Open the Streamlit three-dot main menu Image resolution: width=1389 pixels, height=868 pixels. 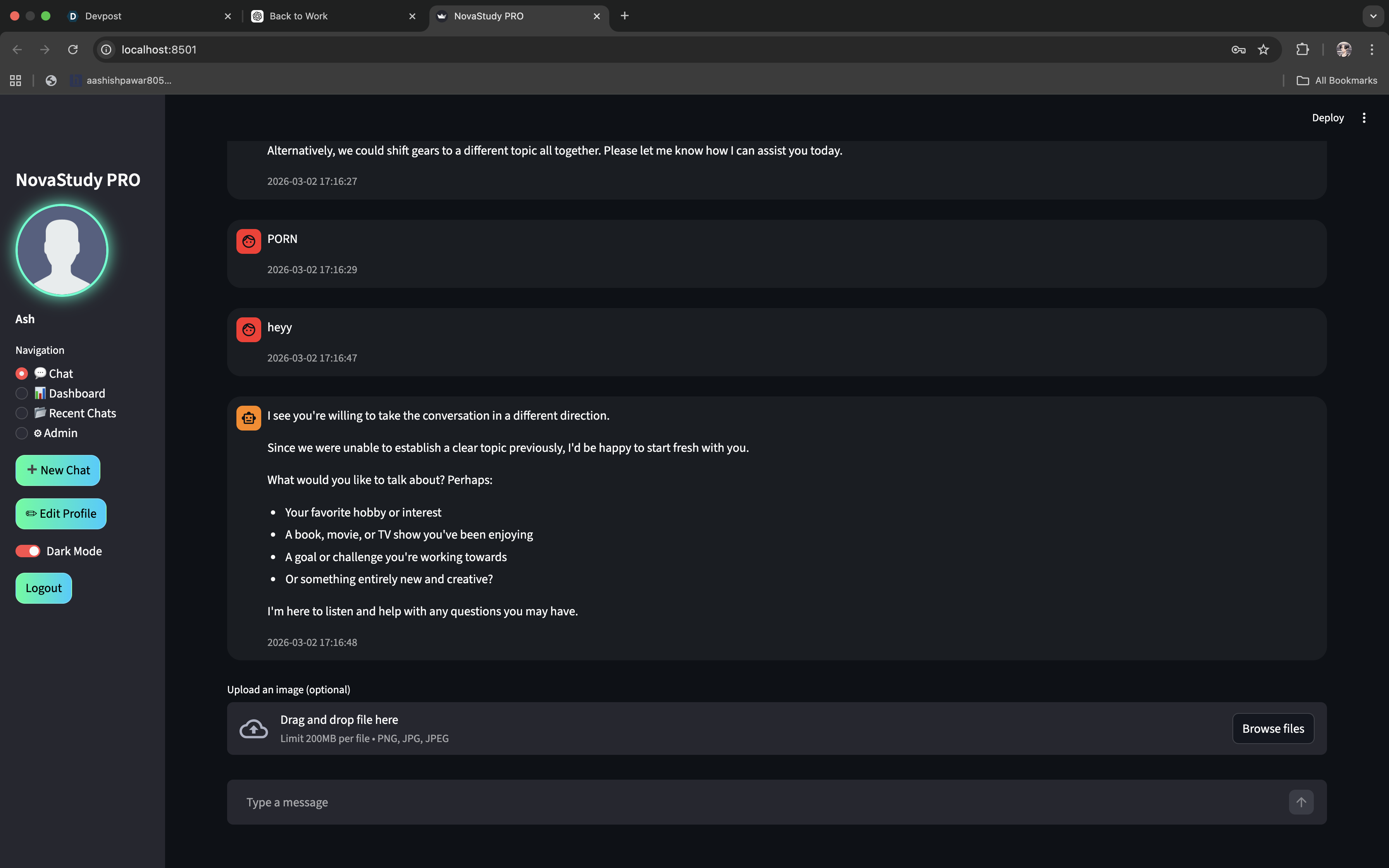pyautogui.click(x=1364, y=118)
